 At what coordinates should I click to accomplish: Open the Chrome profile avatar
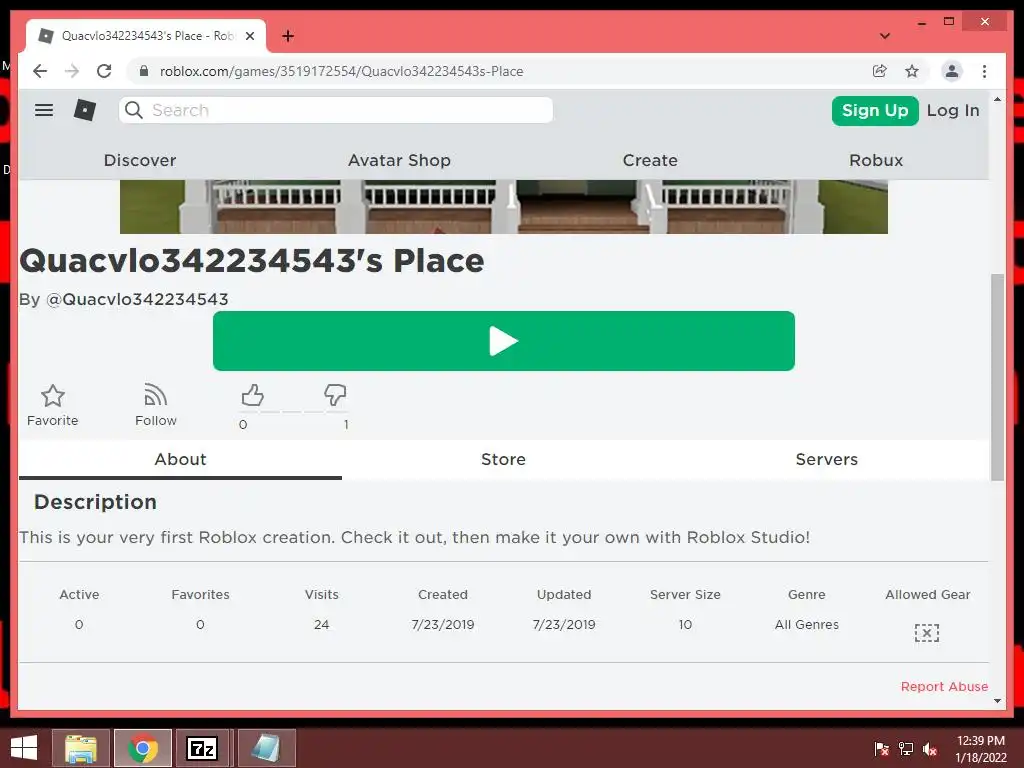[x=952, y=71]
